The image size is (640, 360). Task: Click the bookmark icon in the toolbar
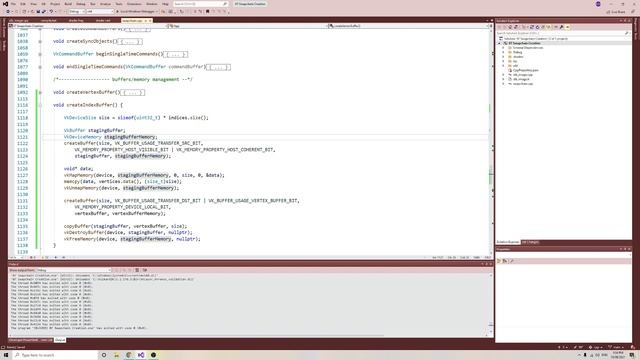207,11
